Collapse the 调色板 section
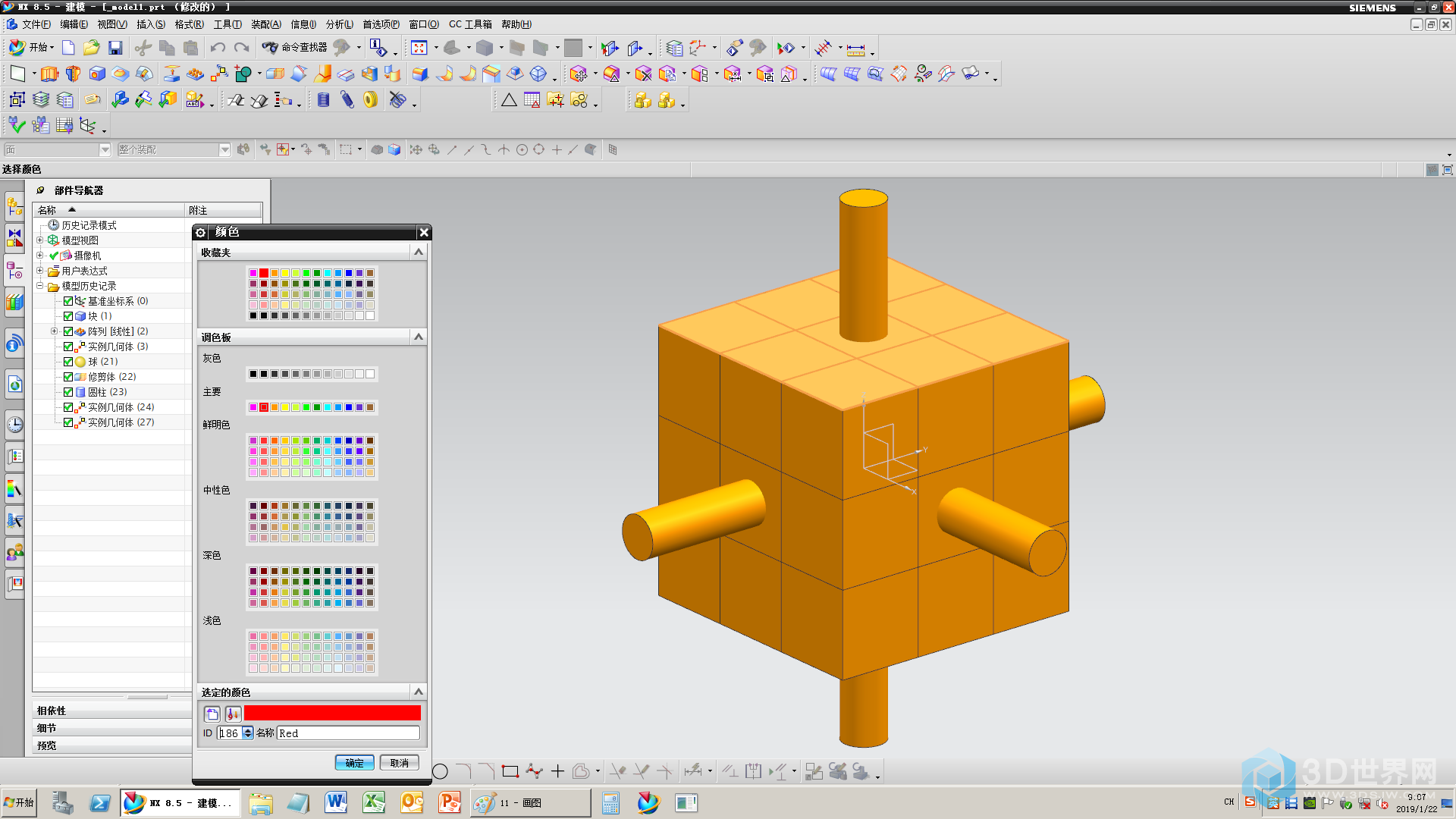The height and width of the screenshot is (819, 1456). 418,337
